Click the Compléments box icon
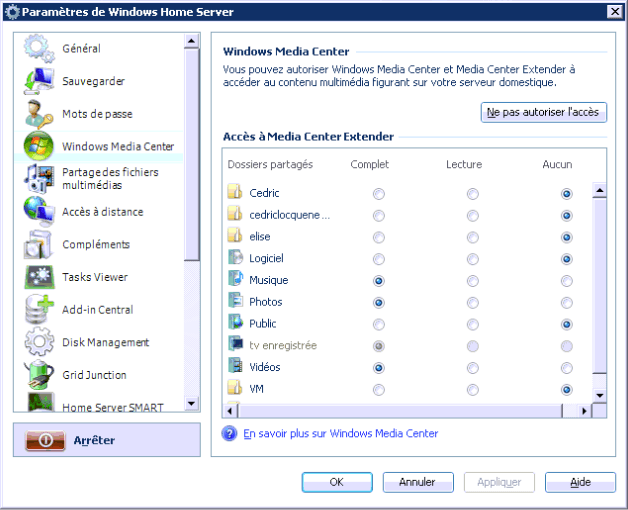 pos(39,244)
